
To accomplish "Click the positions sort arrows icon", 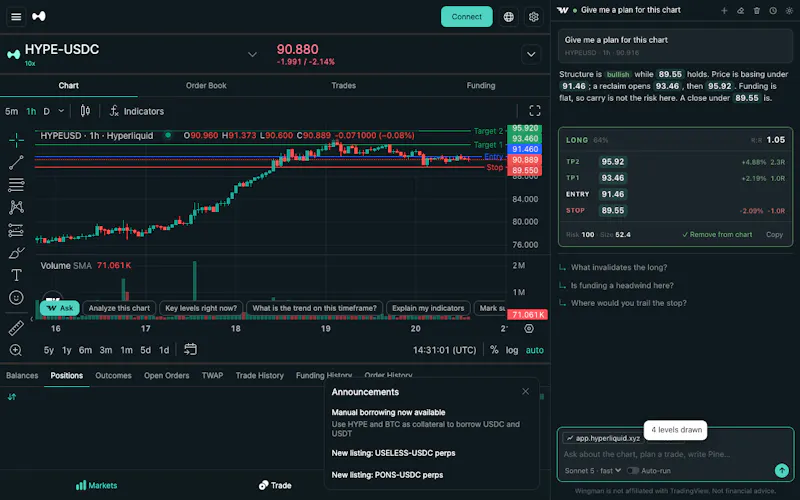I will tap(12, 396).
